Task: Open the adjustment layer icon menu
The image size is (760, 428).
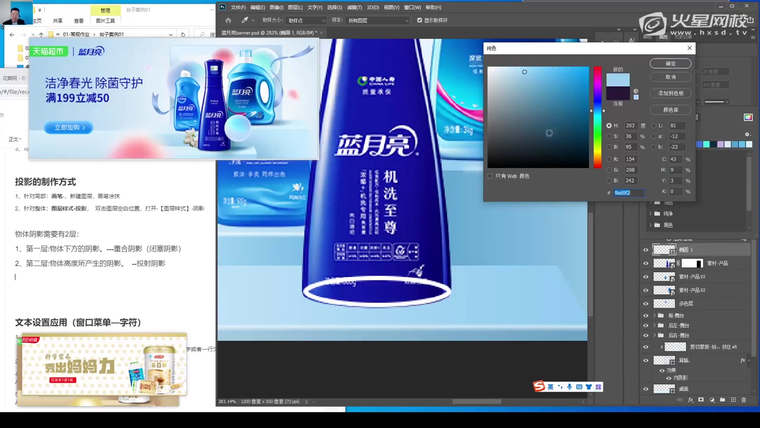Action: click(711, 400)
